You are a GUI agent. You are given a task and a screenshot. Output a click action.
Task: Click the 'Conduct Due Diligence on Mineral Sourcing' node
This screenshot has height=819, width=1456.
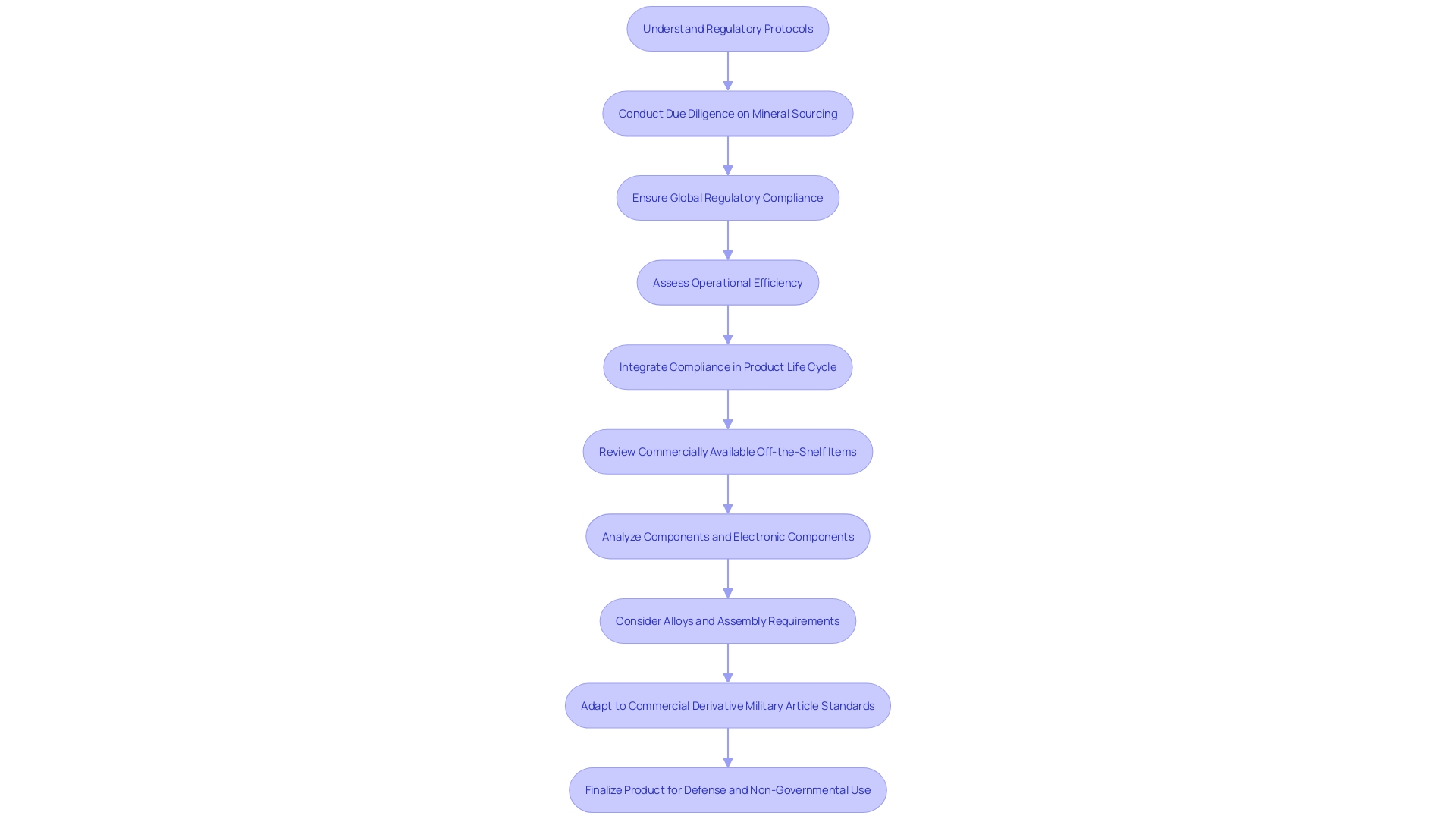(x=727, y=113)
